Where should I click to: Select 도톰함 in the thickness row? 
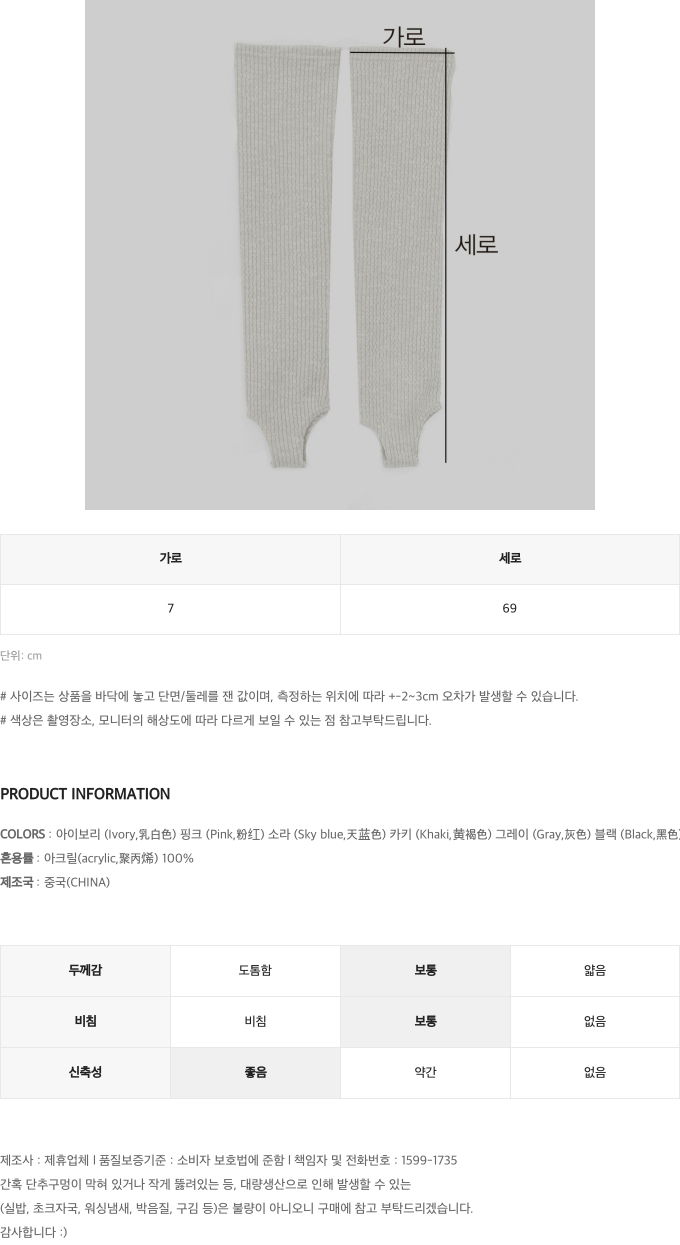click(255, 970)
